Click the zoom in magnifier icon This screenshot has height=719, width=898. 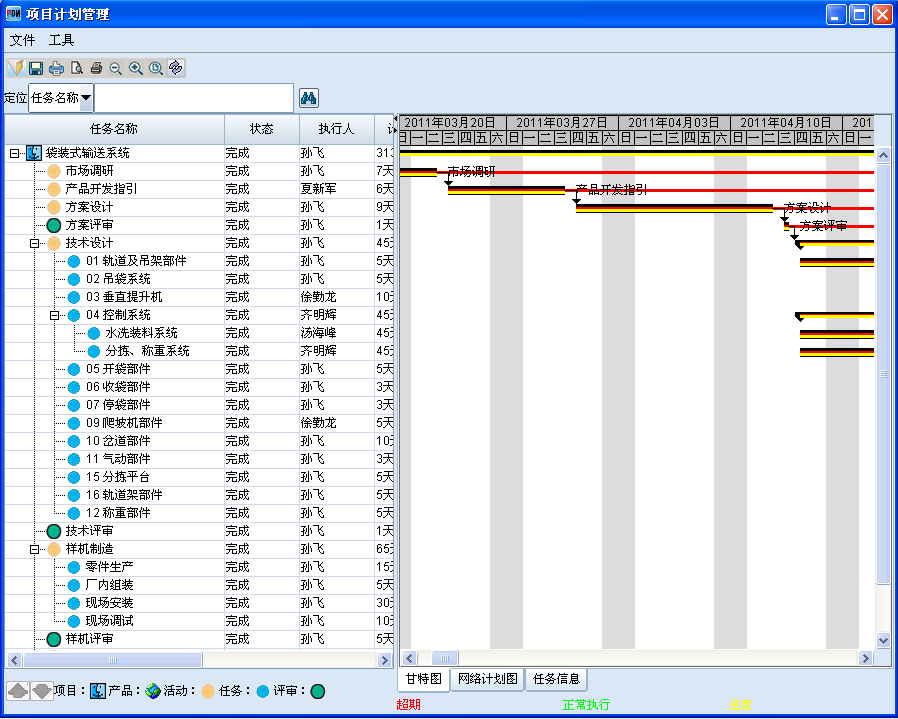136,68
